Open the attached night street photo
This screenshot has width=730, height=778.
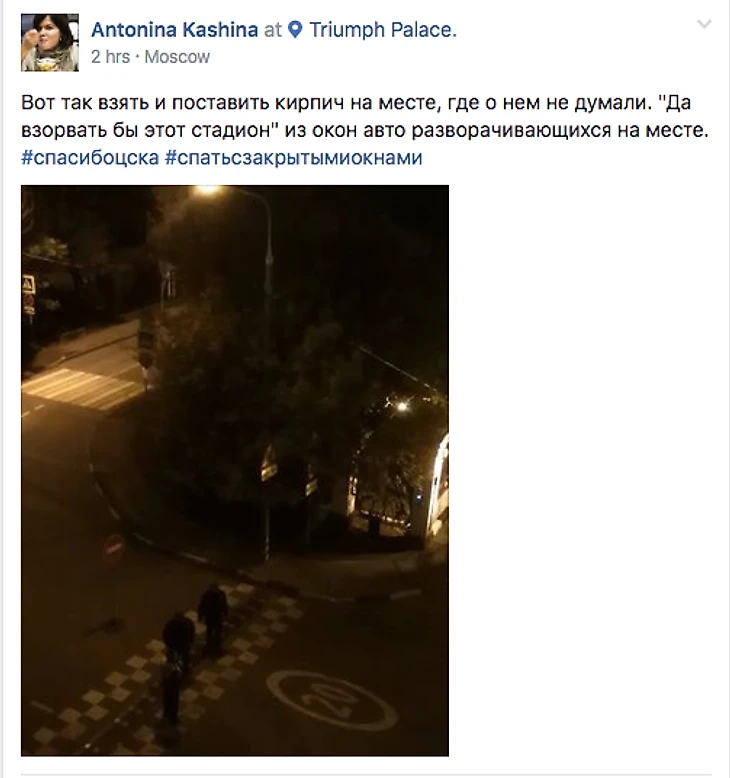click(x=235, y=470)
